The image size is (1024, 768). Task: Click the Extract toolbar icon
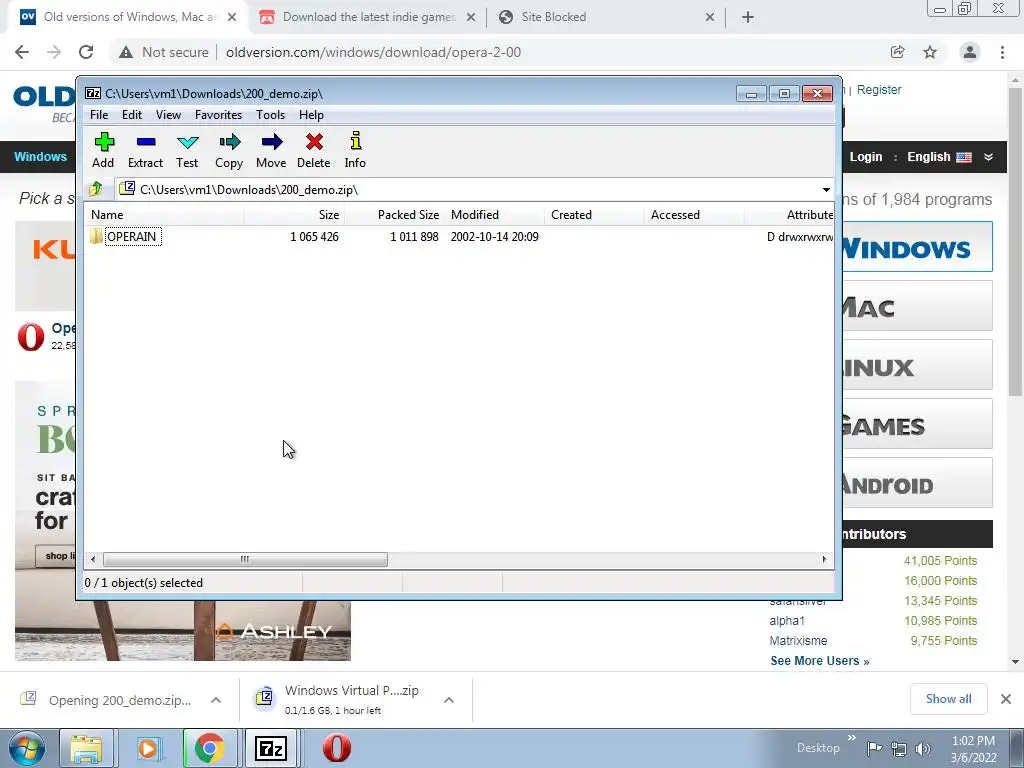(x=145, y=150)
